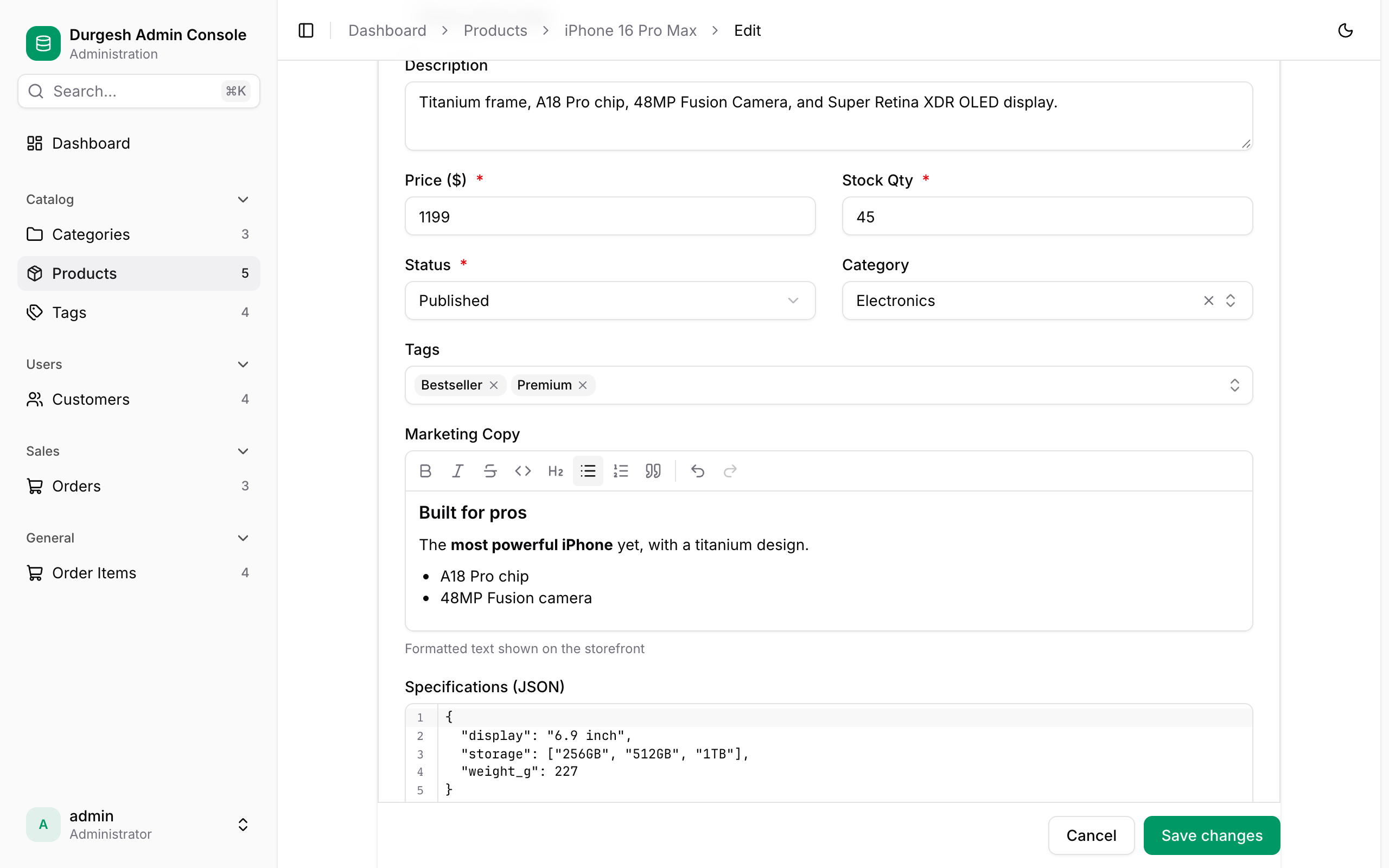Go to Products breadcrumb link
The image size is (1389, 868).
pos(495,30)
